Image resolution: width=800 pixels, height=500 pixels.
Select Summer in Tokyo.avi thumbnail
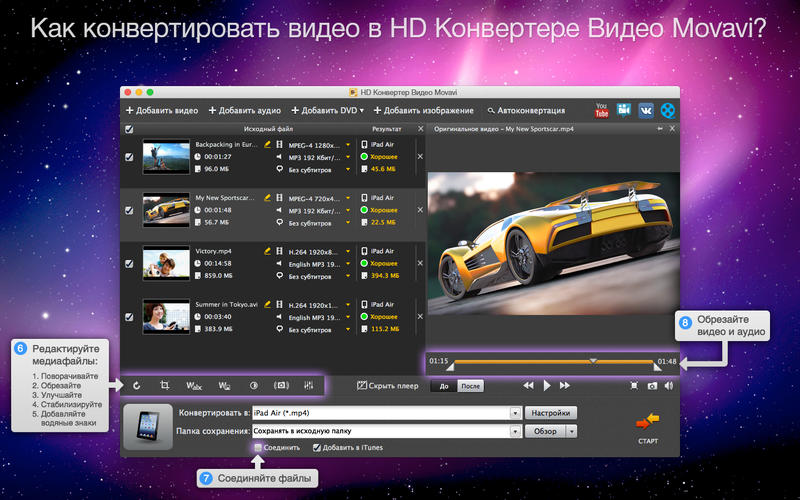[166, 317]
